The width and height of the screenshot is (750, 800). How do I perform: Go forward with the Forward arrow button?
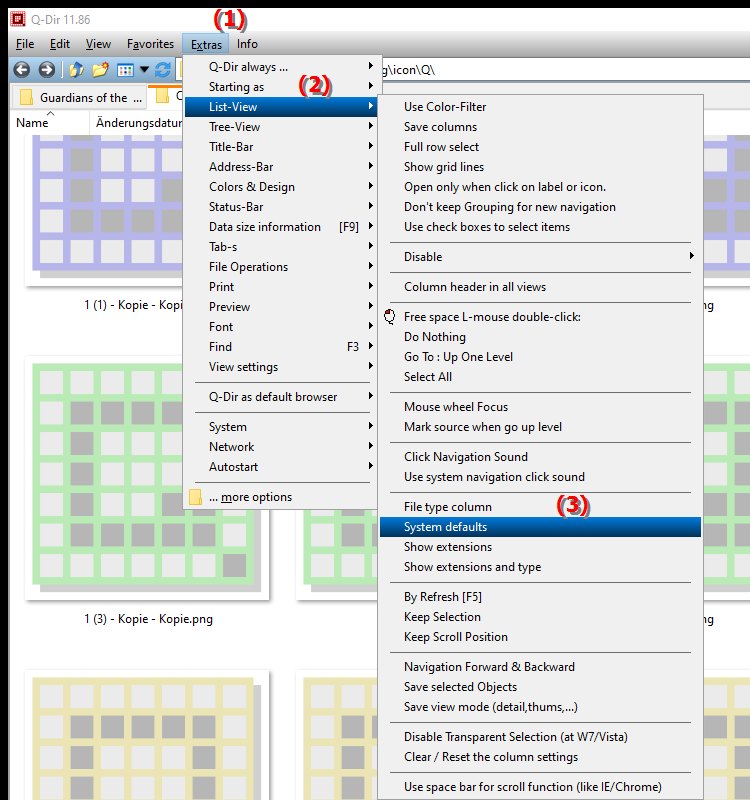[x=46, y=69]
